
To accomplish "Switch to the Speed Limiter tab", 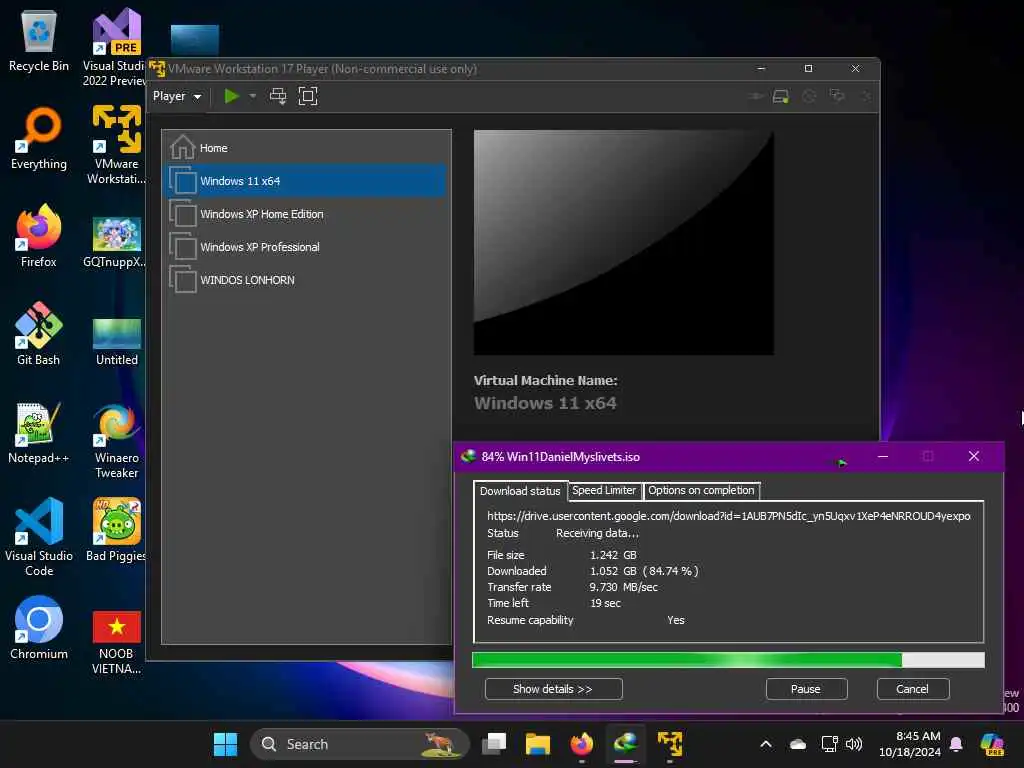I will (604, 490).
